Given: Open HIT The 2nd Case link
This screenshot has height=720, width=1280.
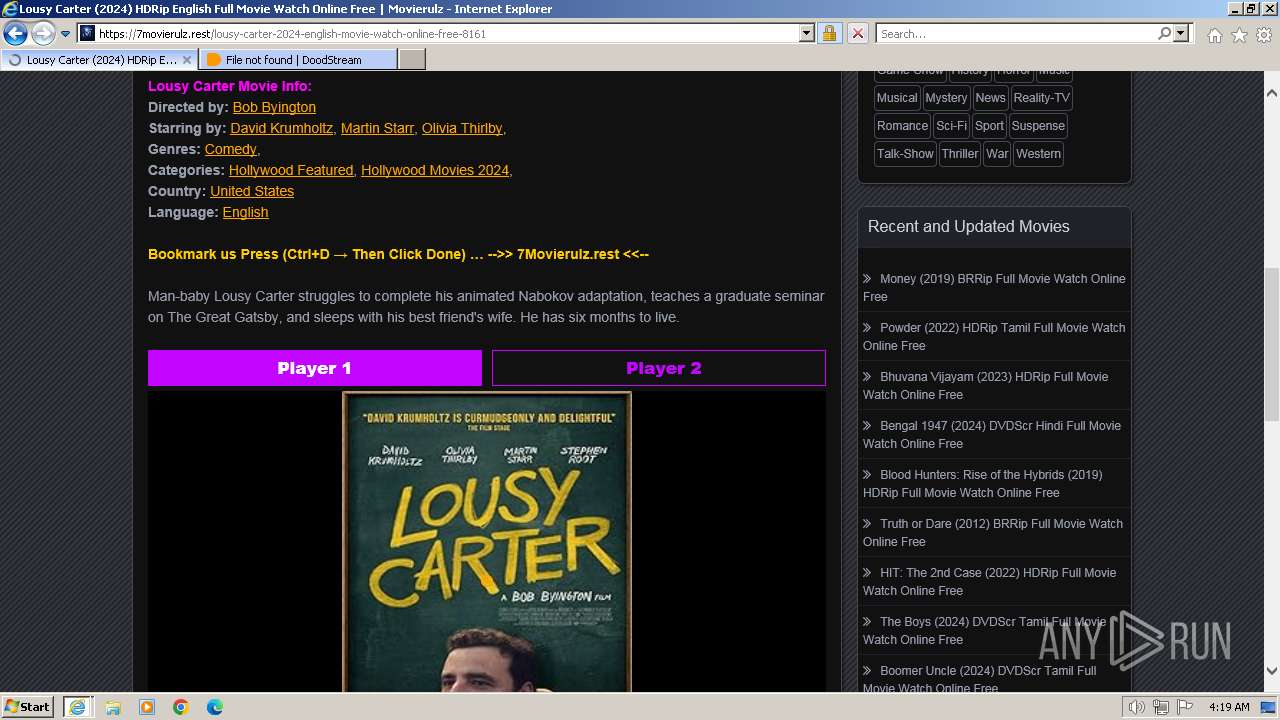Looking at the screenshot, I should click(990, 582).
